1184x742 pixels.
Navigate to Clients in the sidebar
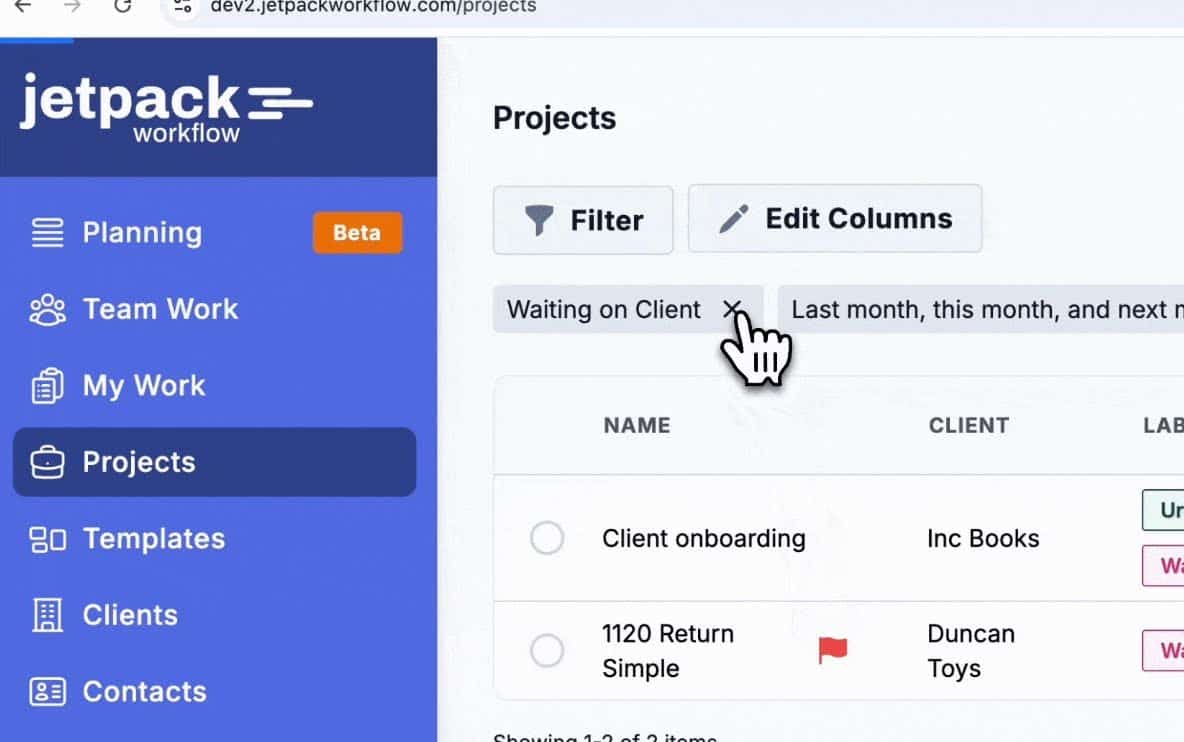pyautogui.click(x=130, y=614)
